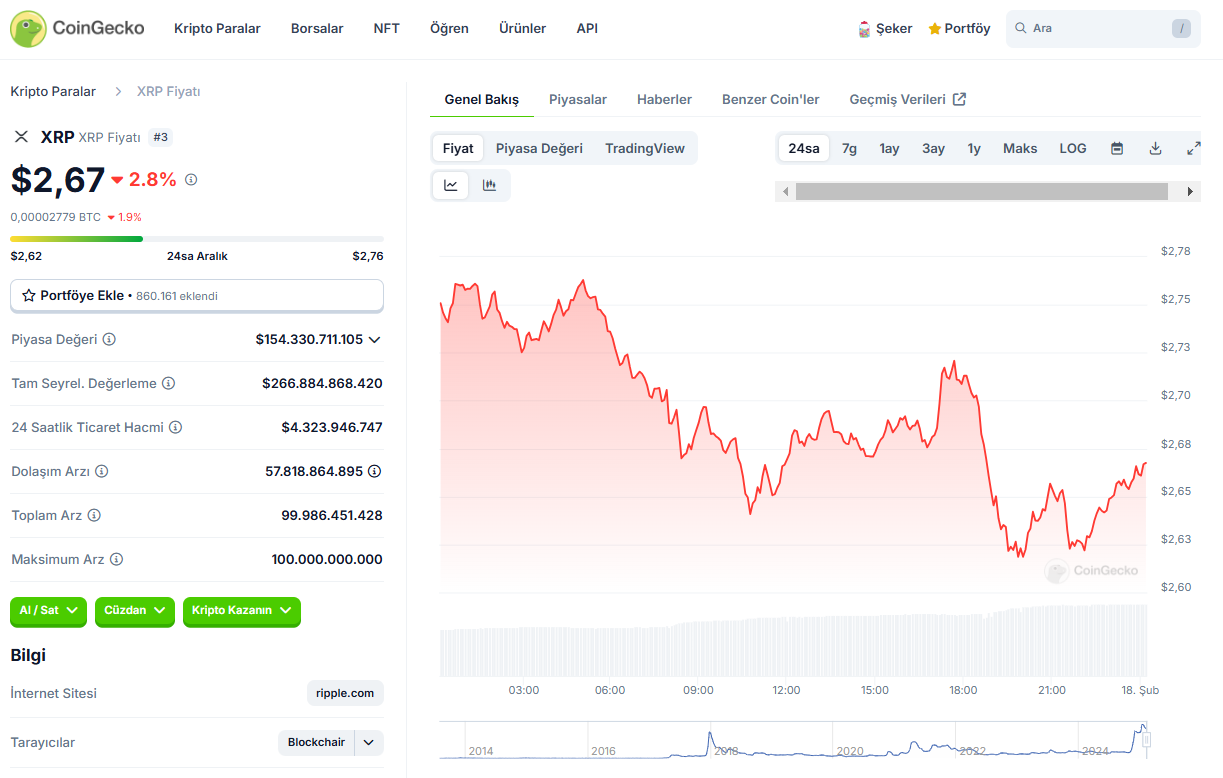1223x778 pixels.
Task: Expand the Blockchair explorers dropdown arrow
Action: pyautogui.click(x=369, y=742)
